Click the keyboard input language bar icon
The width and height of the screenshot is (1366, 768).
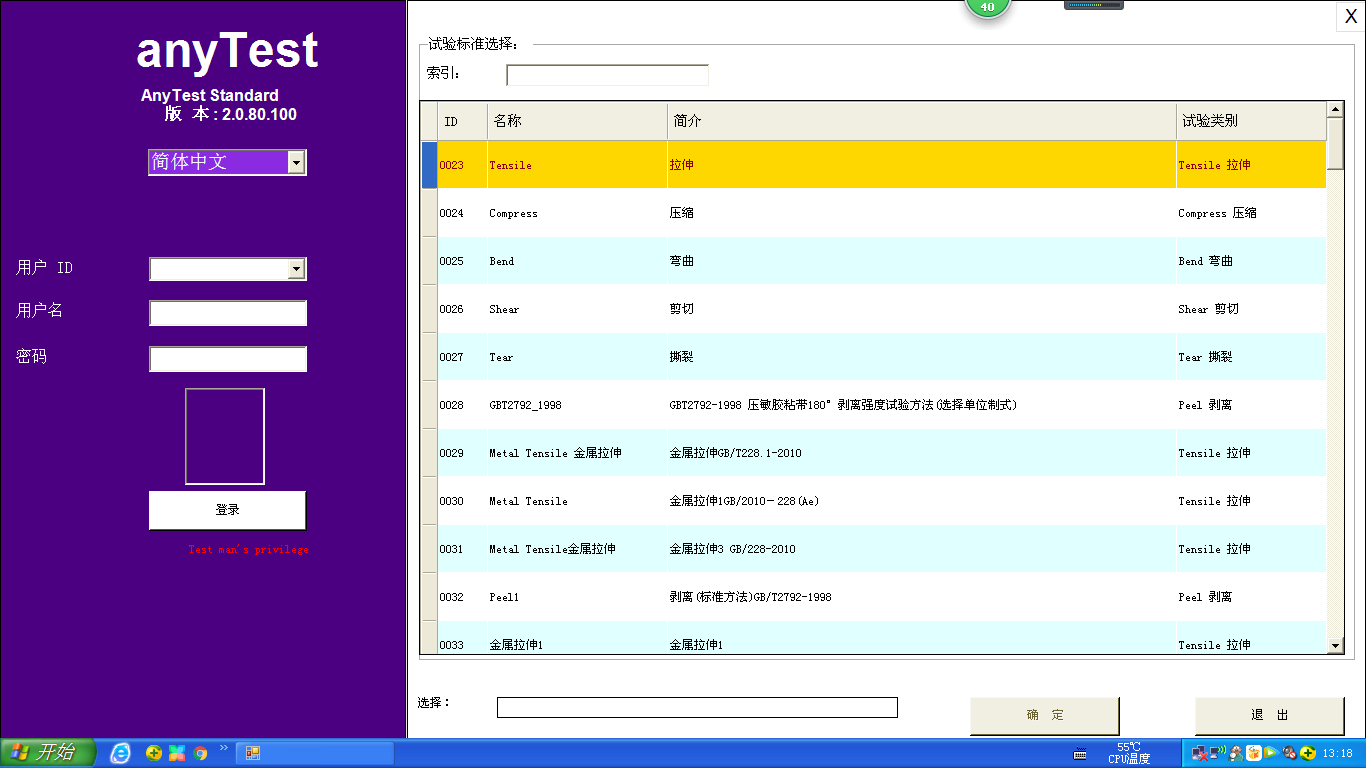1080,753
